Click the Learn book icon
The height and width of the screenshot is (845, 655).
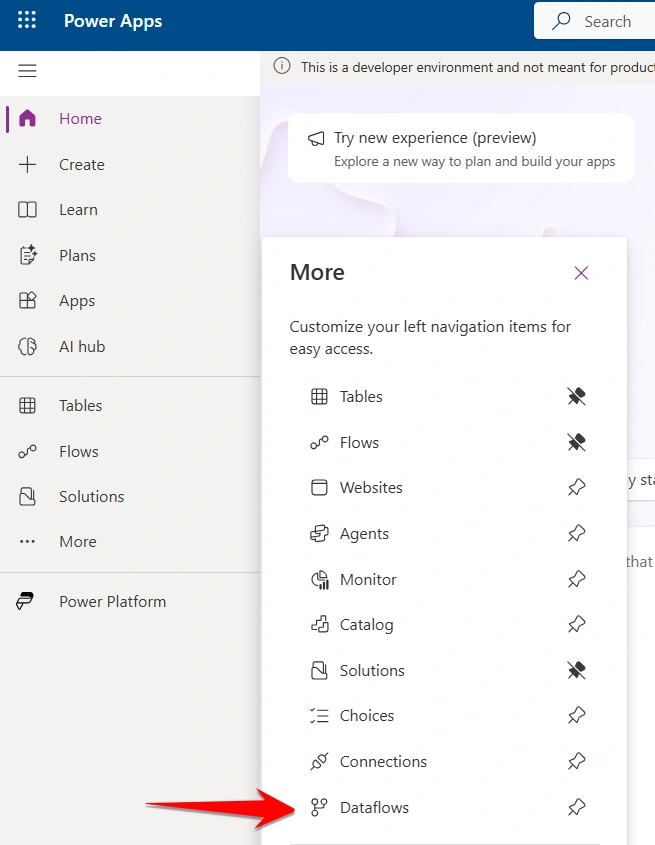tap(27, 210)
